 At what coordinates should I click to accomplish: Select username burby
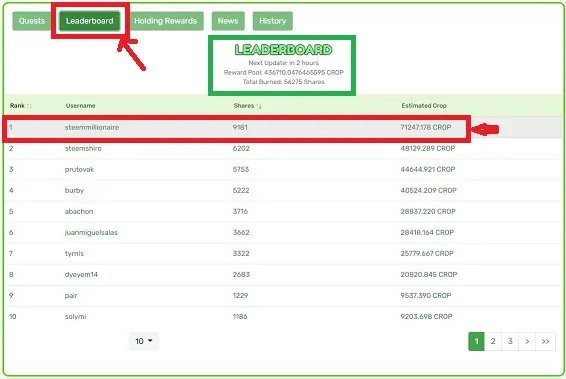click(74, 190)
